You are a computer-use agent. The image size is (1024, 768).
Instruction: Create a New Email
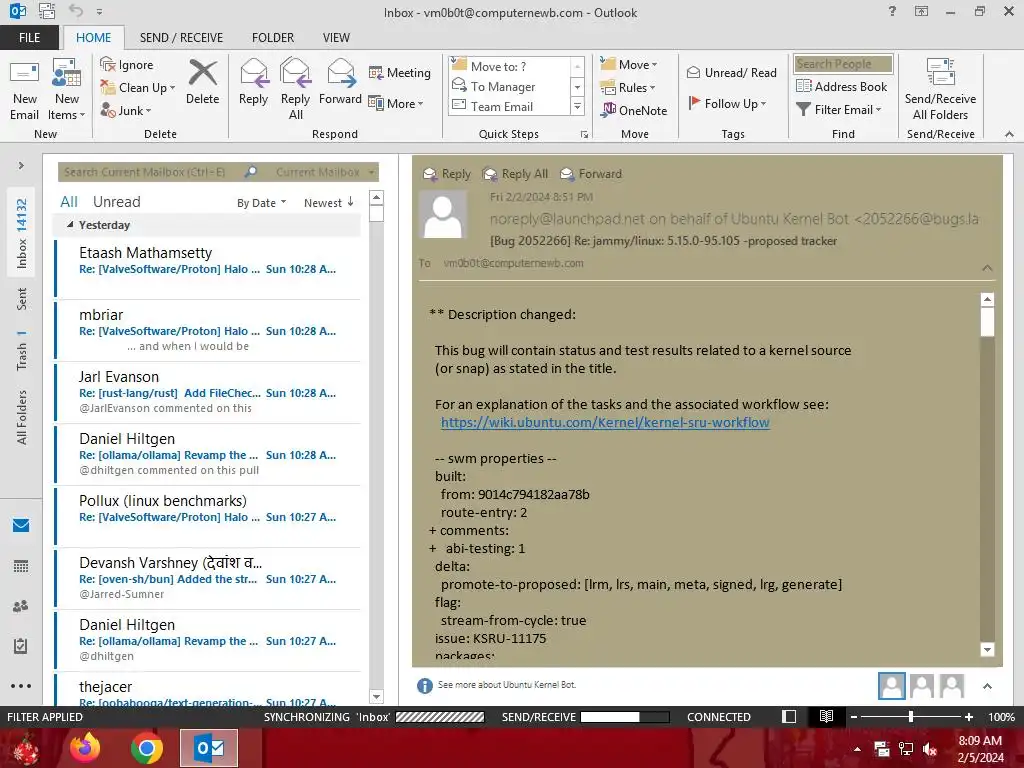point(24,90)
